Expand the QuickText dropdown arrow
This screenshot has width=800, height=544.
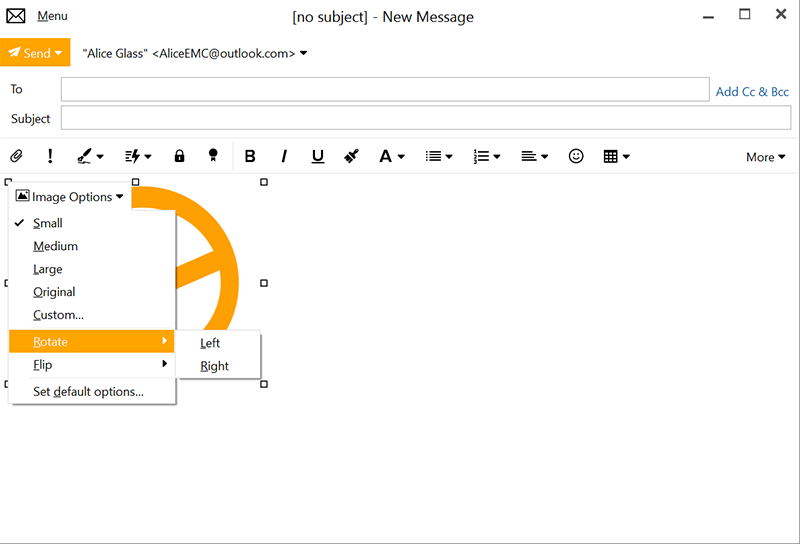148,157
